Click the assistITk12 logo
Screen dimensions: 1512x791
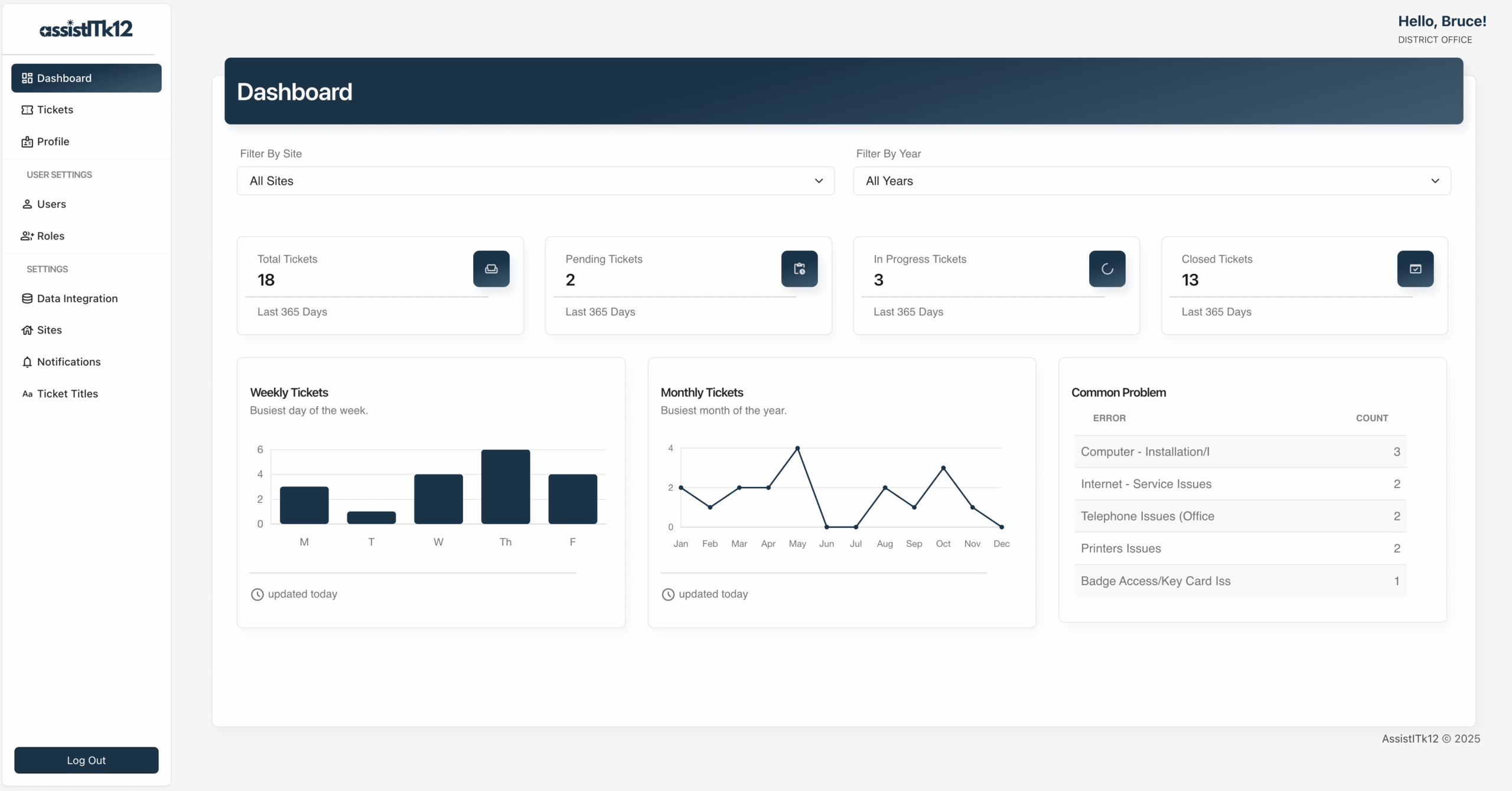tap(86, 28)
